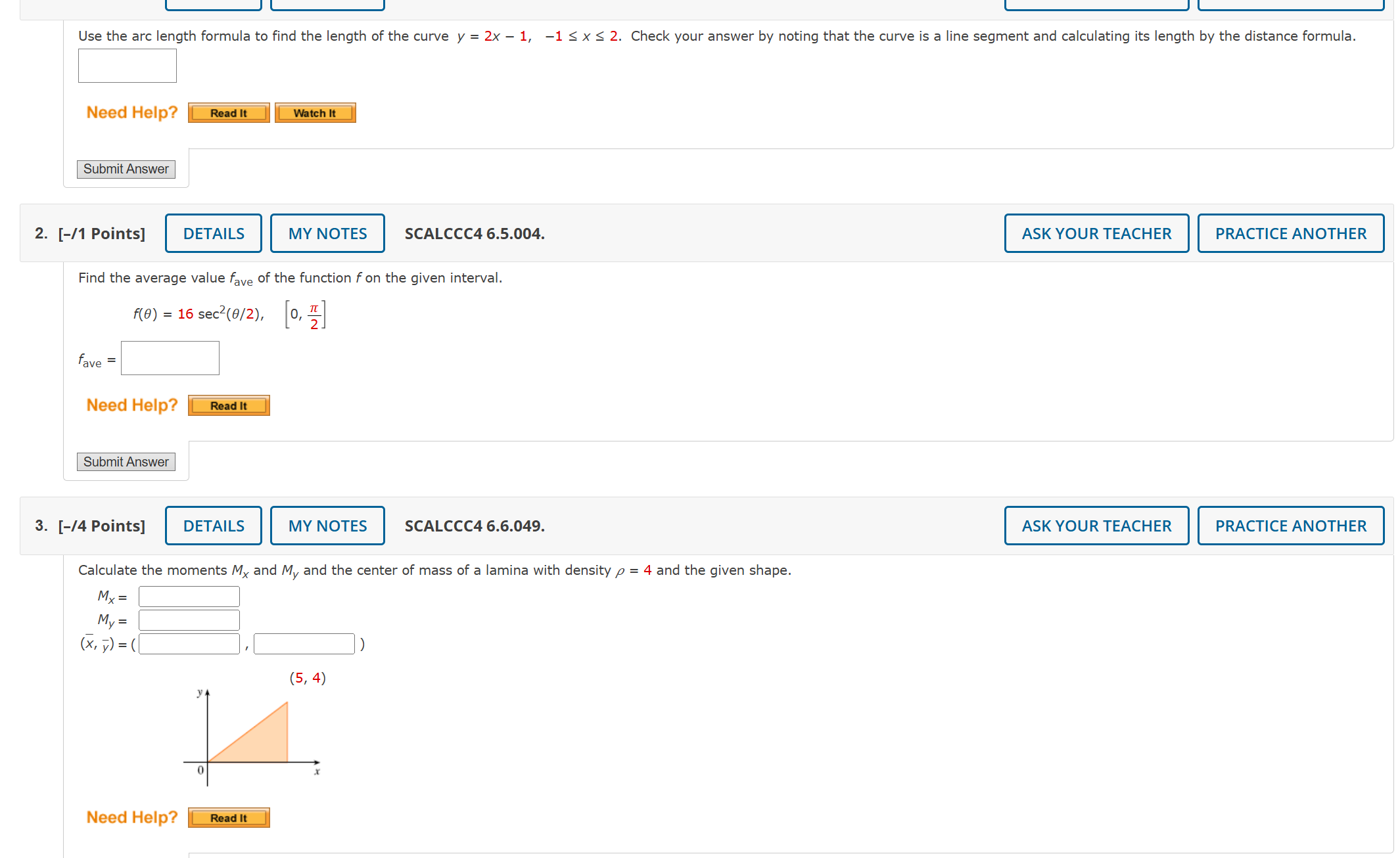This screenshot has width=1400, height=858.
Task: Open DETAILS for question 2
Action: coord(214,233)
